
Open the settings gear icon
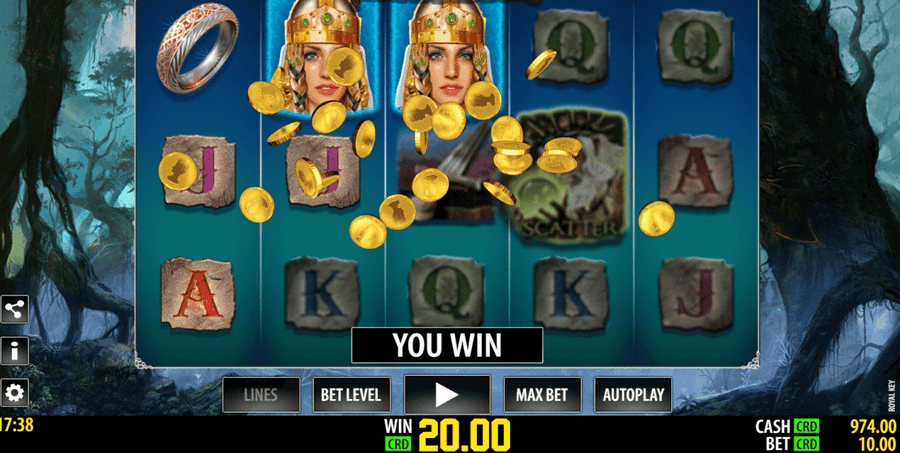point(14,393)
